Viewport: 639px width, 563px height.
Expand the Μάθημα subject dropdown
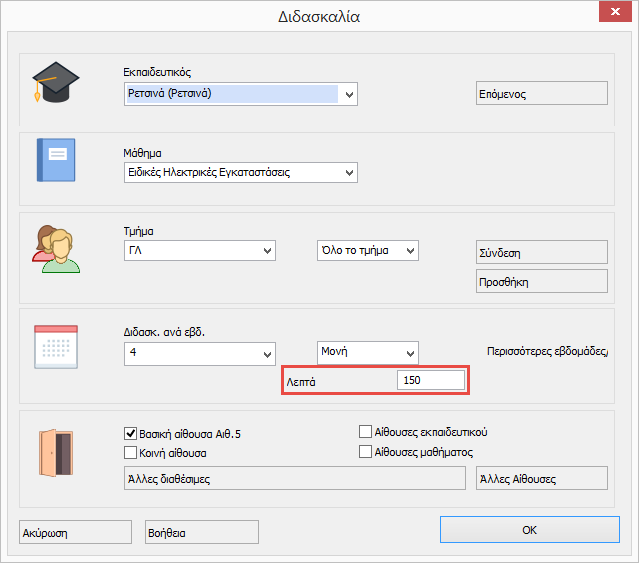coord(349,173)
